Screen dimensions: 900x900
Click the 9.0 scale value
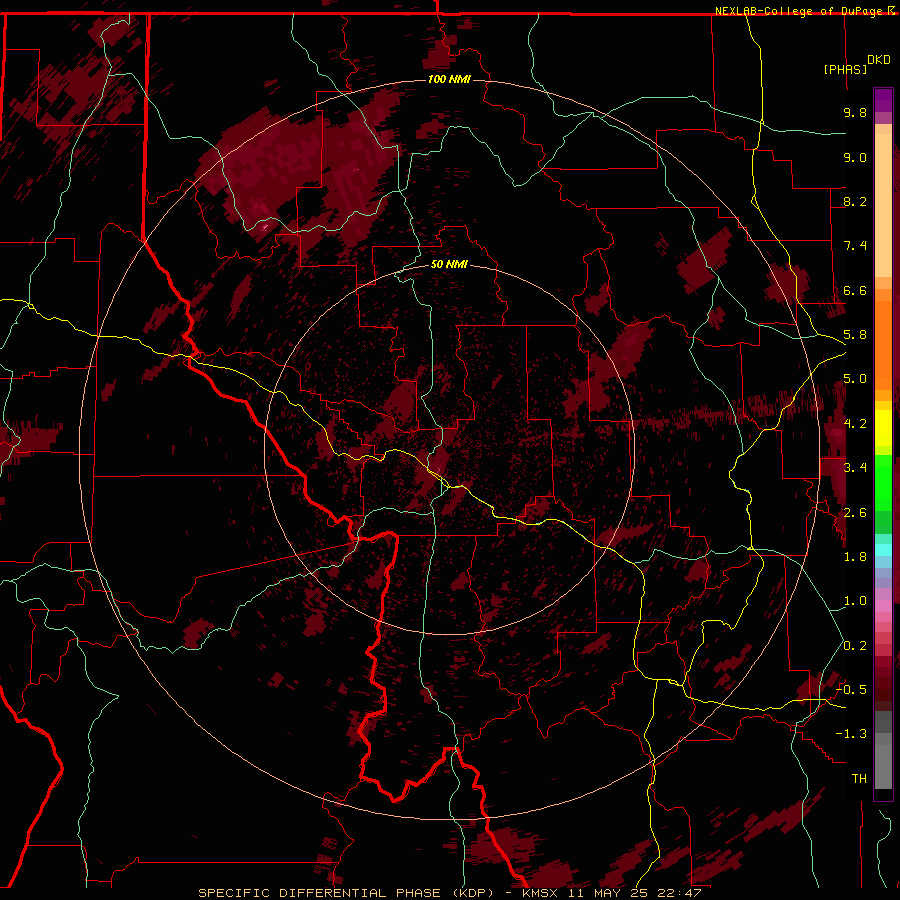pyautogui.click(x=855, y=157)
